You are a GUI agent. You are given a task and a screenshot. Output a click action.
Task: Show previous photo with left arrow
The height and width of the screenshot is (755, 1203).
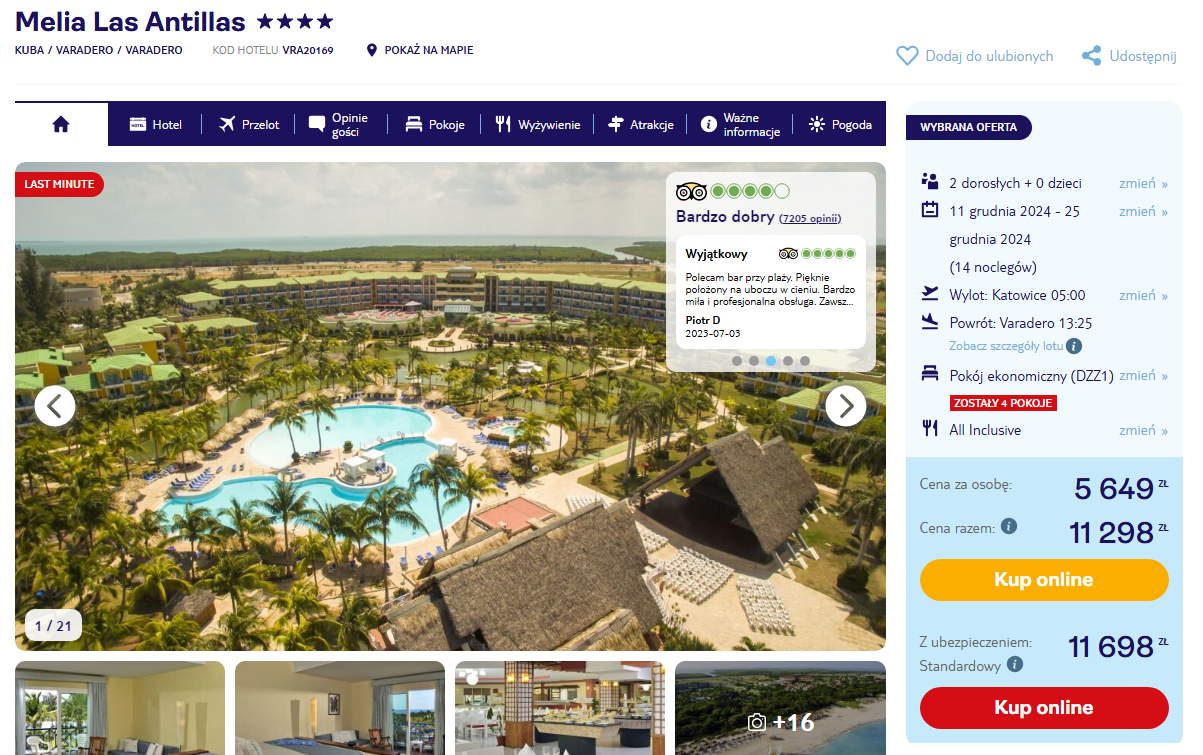(x=55, y=406)
